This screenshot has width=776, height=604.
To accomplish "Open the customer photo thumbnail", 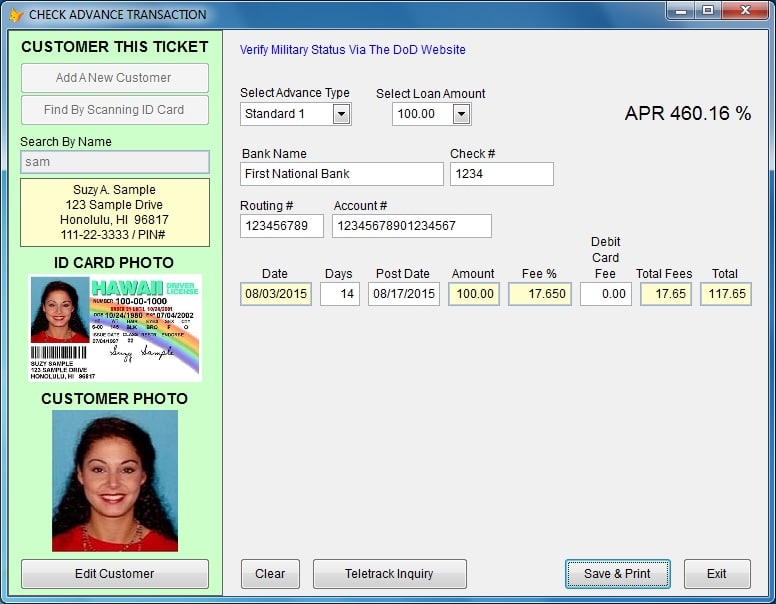I will tap(115, 481).
